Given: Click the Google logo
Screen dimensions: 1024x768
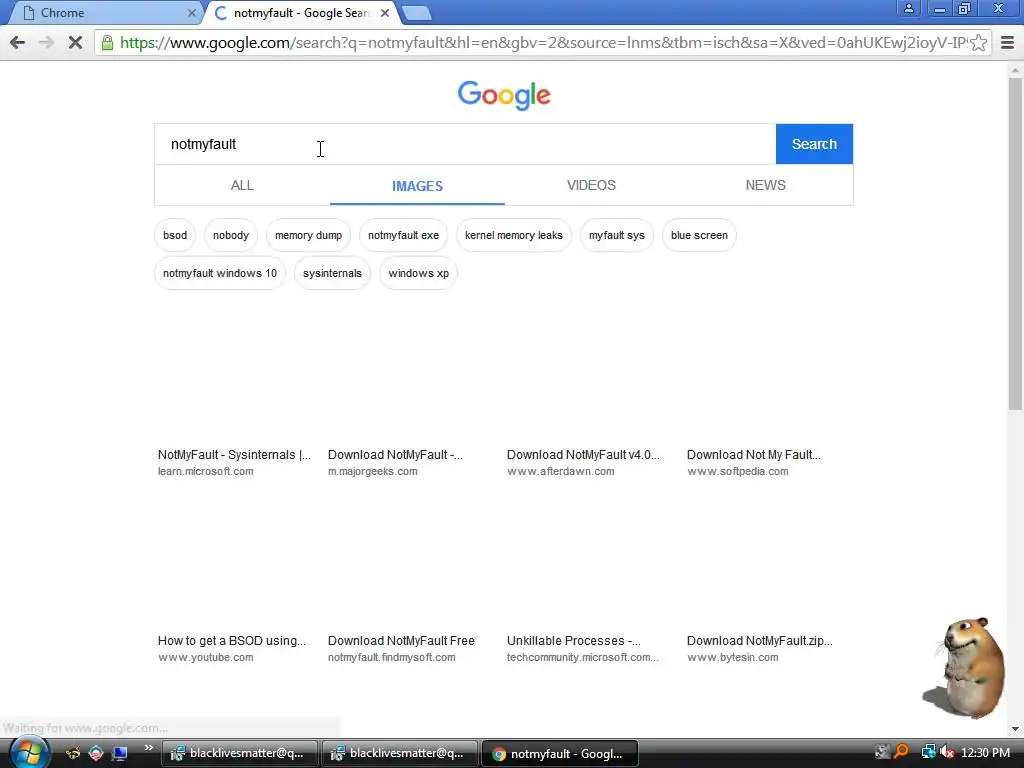Looking at the screenshot, I should (x=504, y=95).
